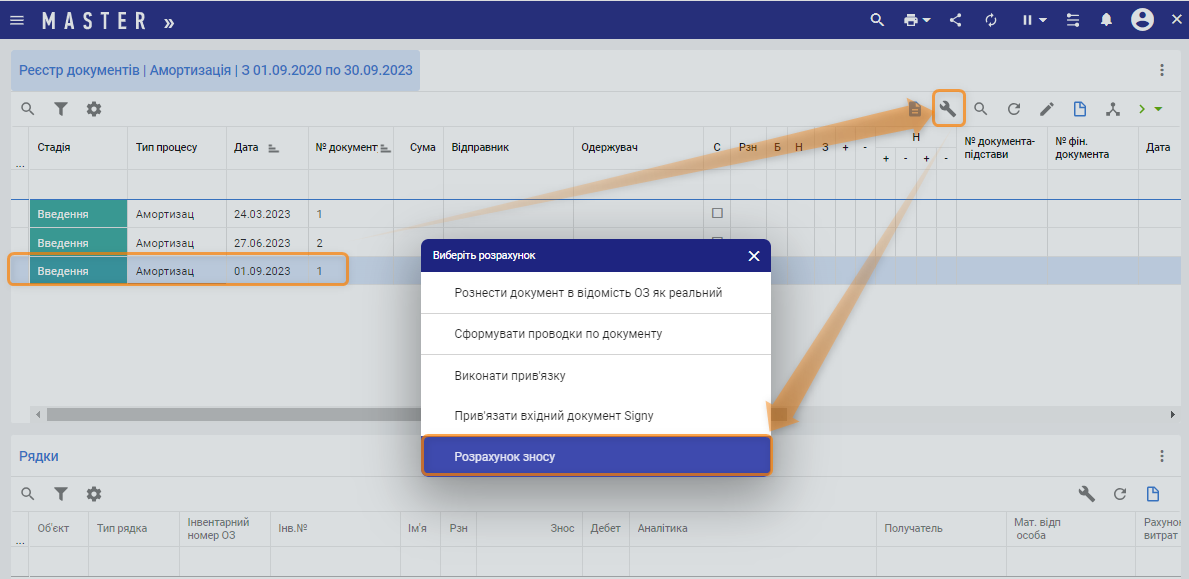This screenshot has height=579, width=1189.
Task: Select 'Розрахунок зносу' menu option
Action: [x=596, y=456]
